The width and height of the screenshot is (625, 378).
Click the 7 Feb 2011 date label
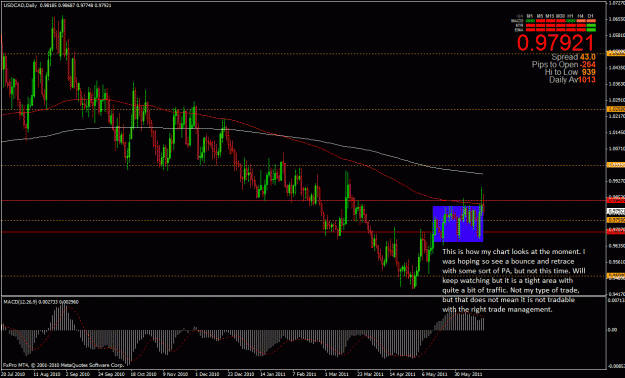(x=305, y=374)
